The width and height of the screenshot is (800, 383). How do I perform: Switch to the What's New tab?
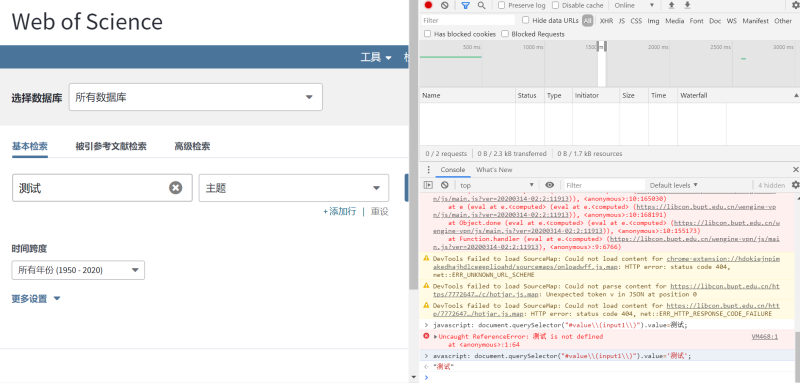point(494,169)
